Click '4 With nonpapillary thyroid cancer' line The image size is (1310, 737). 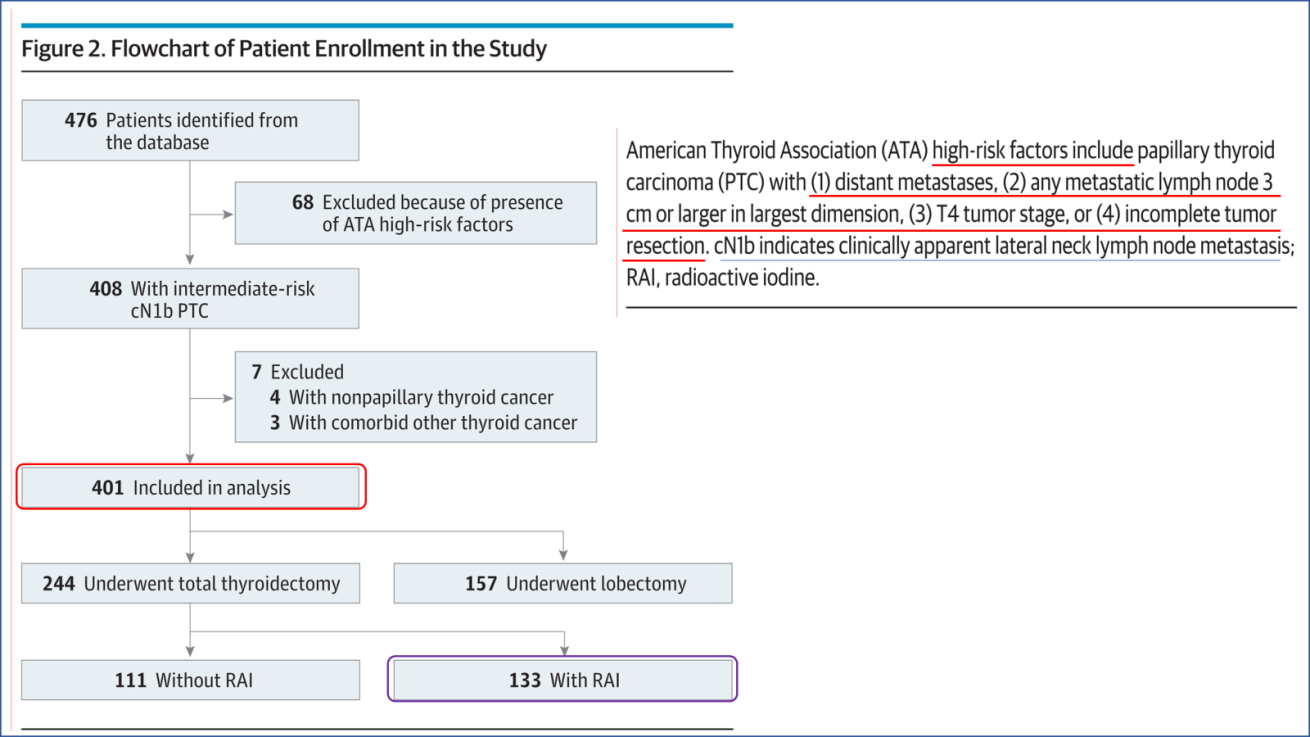tap(412, 397)
